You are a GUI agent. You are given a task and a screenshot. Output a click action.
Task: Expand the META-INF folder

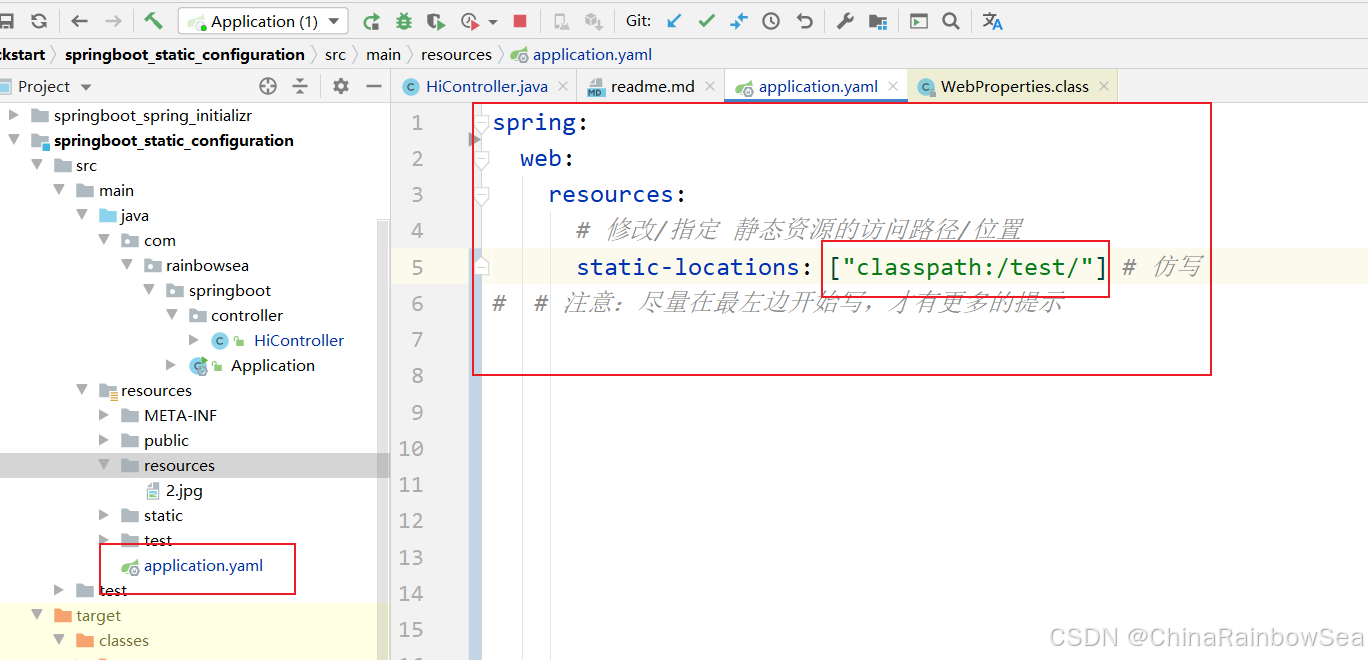pyautogui.click(x=105, y=415)
